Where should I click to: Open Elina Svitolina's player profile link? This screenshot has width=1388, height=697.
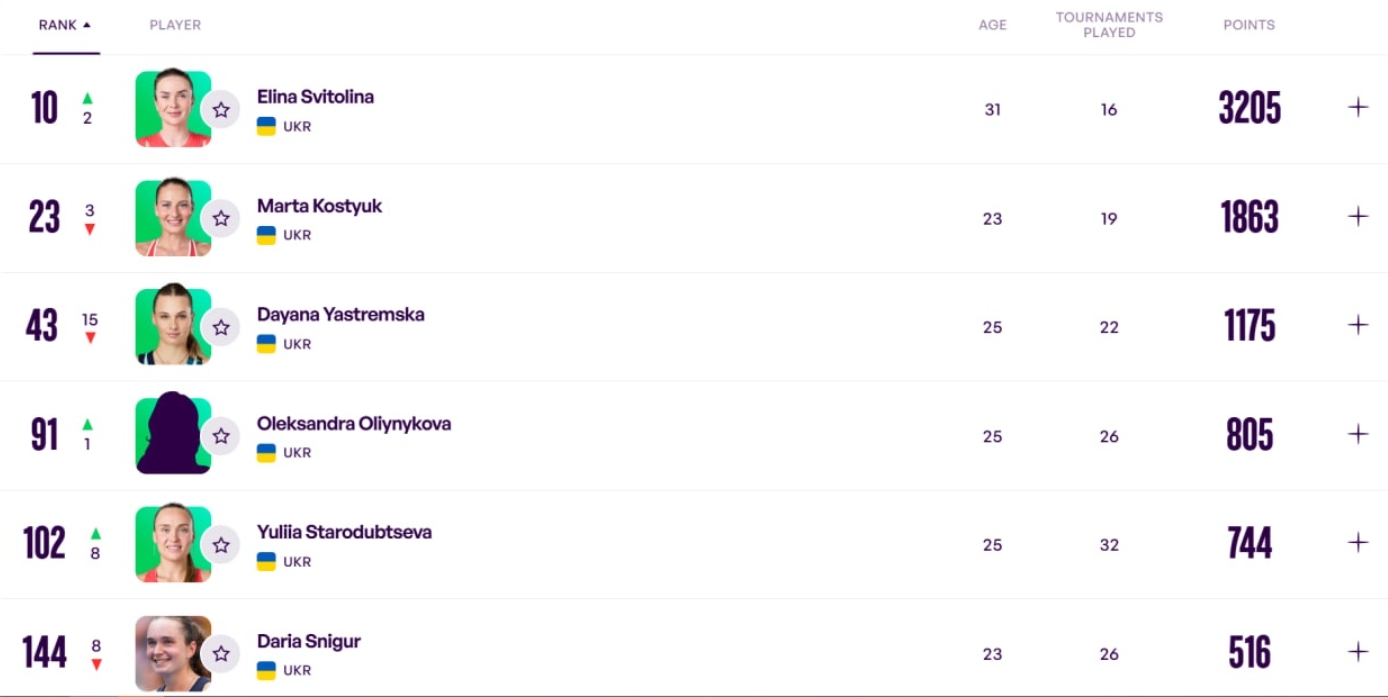(x=315, y=97)
